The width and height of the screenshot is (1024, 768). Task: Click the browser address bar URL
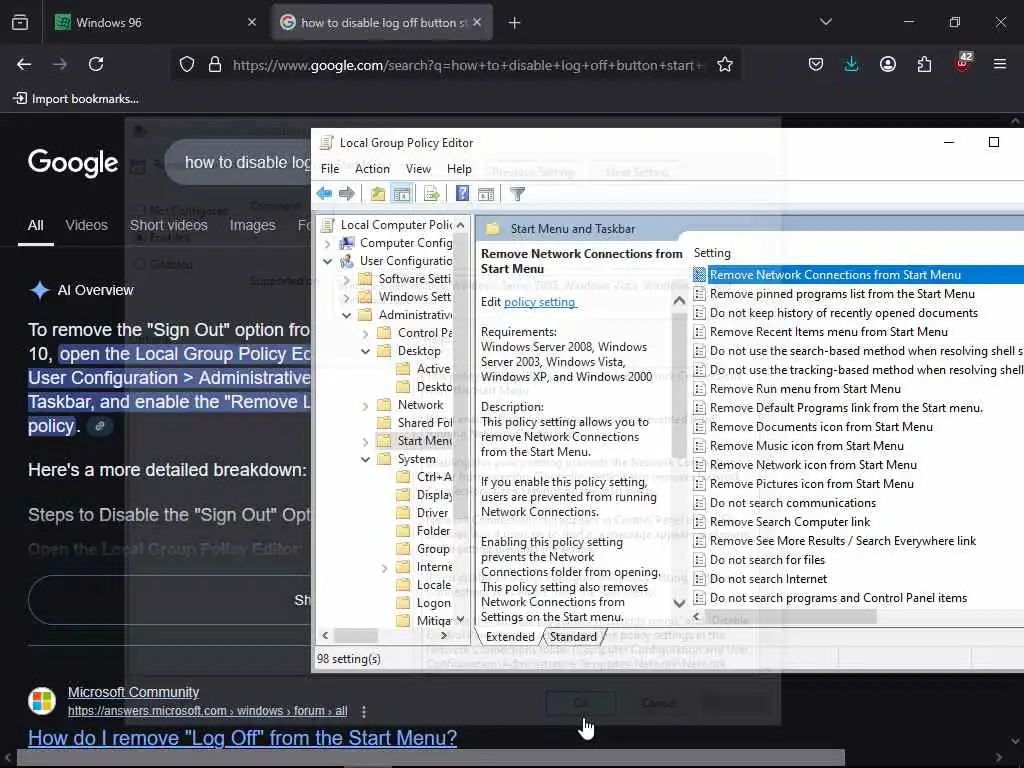468,65
